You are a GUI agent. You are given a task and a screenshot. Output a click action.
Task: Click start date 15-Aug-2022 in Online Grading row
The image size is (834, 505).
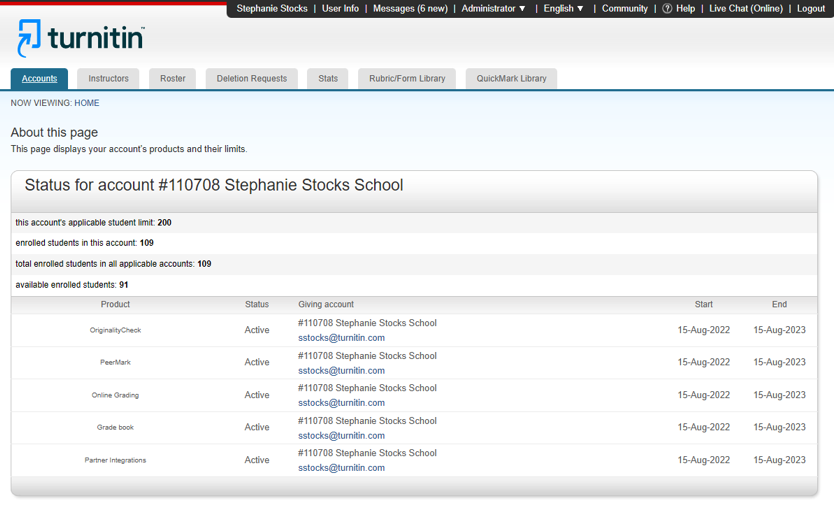coord(704,395)
